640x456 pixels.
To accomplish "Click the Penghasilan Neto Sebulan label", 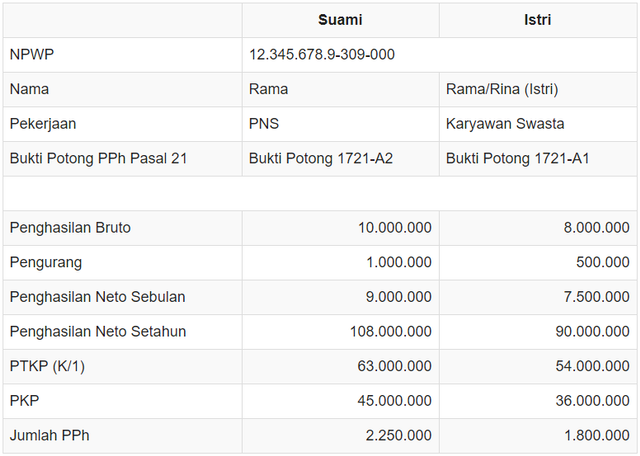I will click(97, 297).
